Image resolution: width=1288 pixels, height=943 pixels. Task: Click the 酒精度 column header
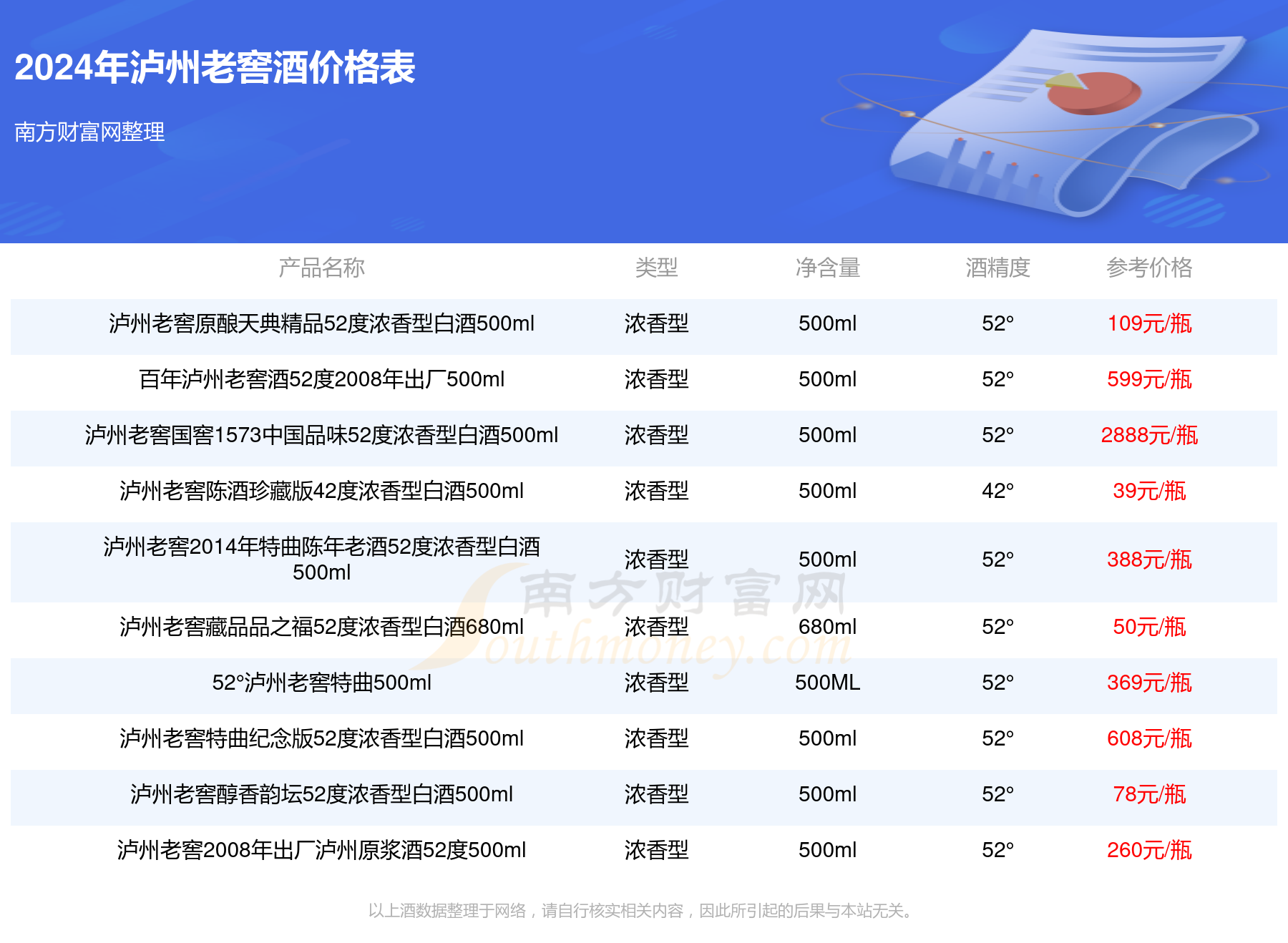[997, 268]
